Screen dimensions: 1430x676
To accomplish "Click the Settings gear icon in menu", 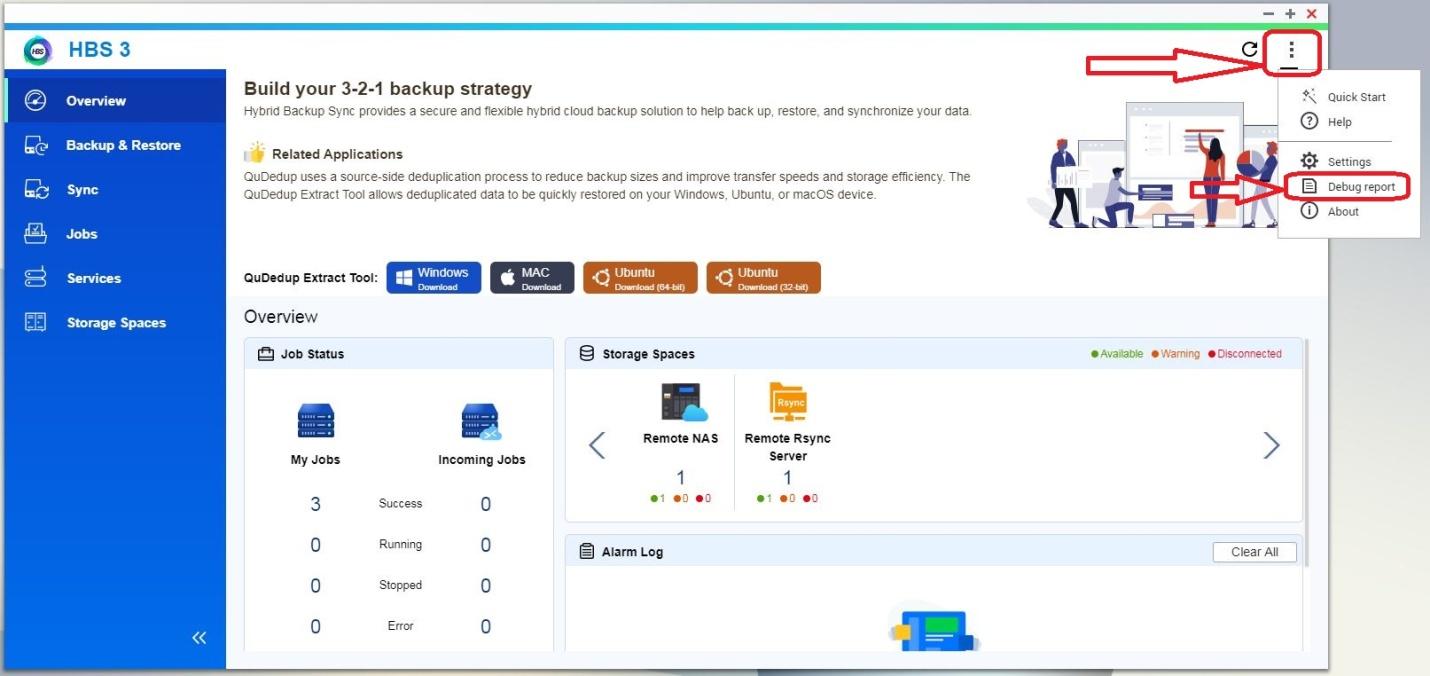I will click(1308, 161).
